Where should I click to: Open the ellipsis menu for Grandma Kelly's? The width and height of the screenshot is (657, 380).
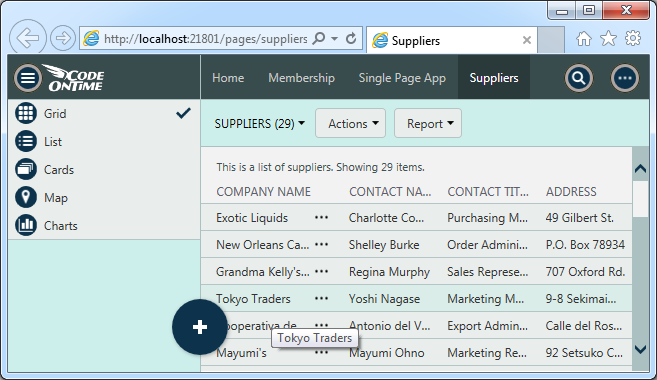[321, 271]
